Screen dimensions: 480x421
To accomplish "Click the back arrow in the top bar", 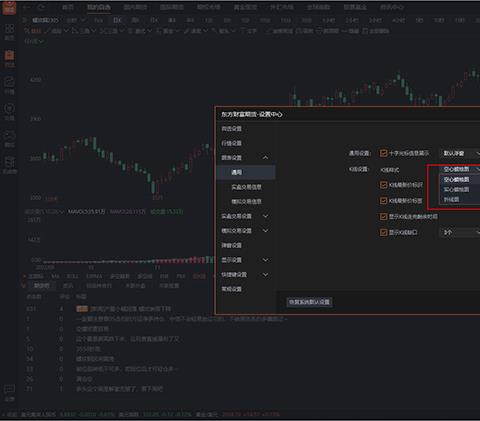I will point(27,7).
